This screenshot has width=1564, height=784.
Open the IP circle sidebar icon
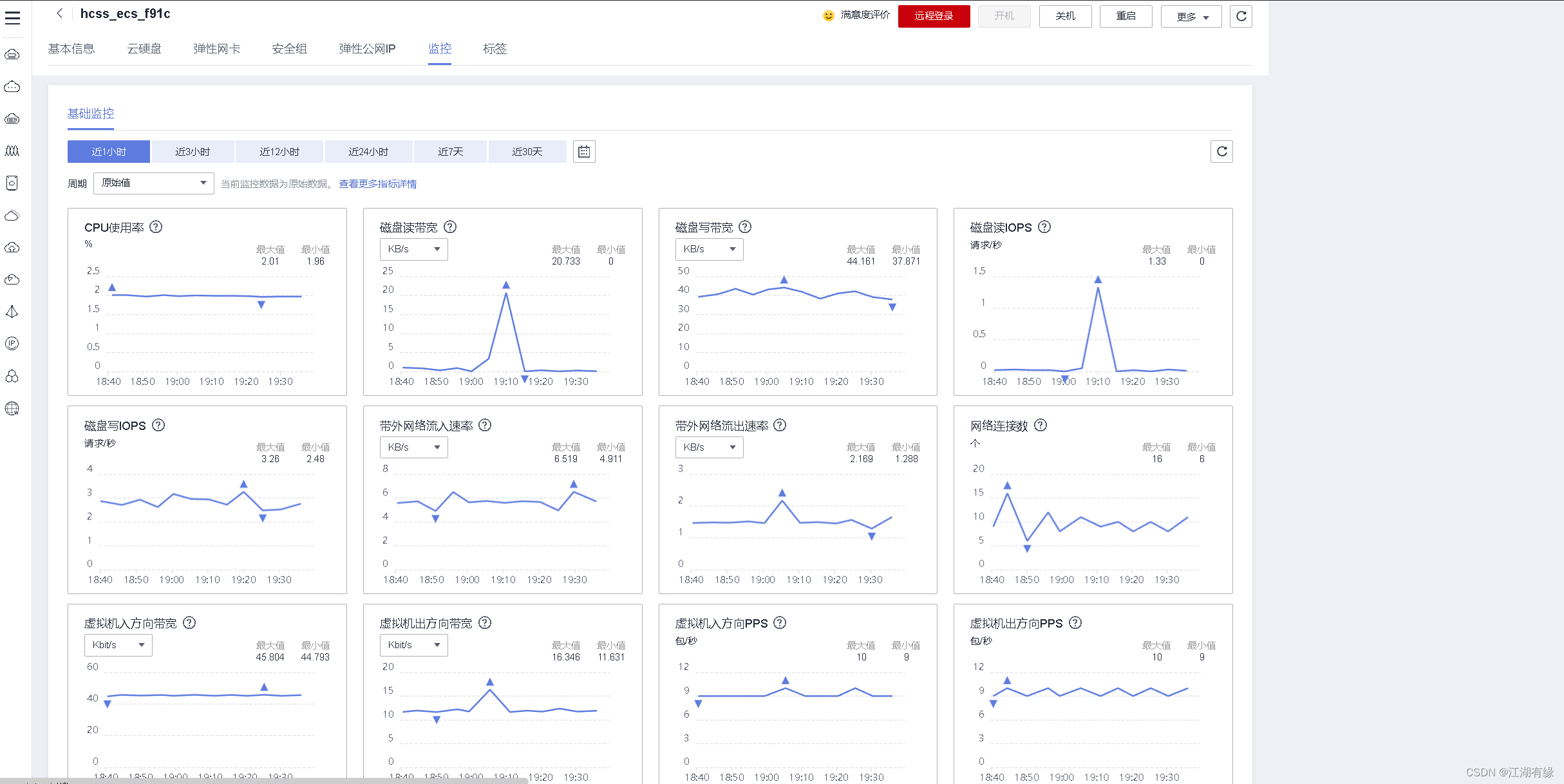point(12,344)
